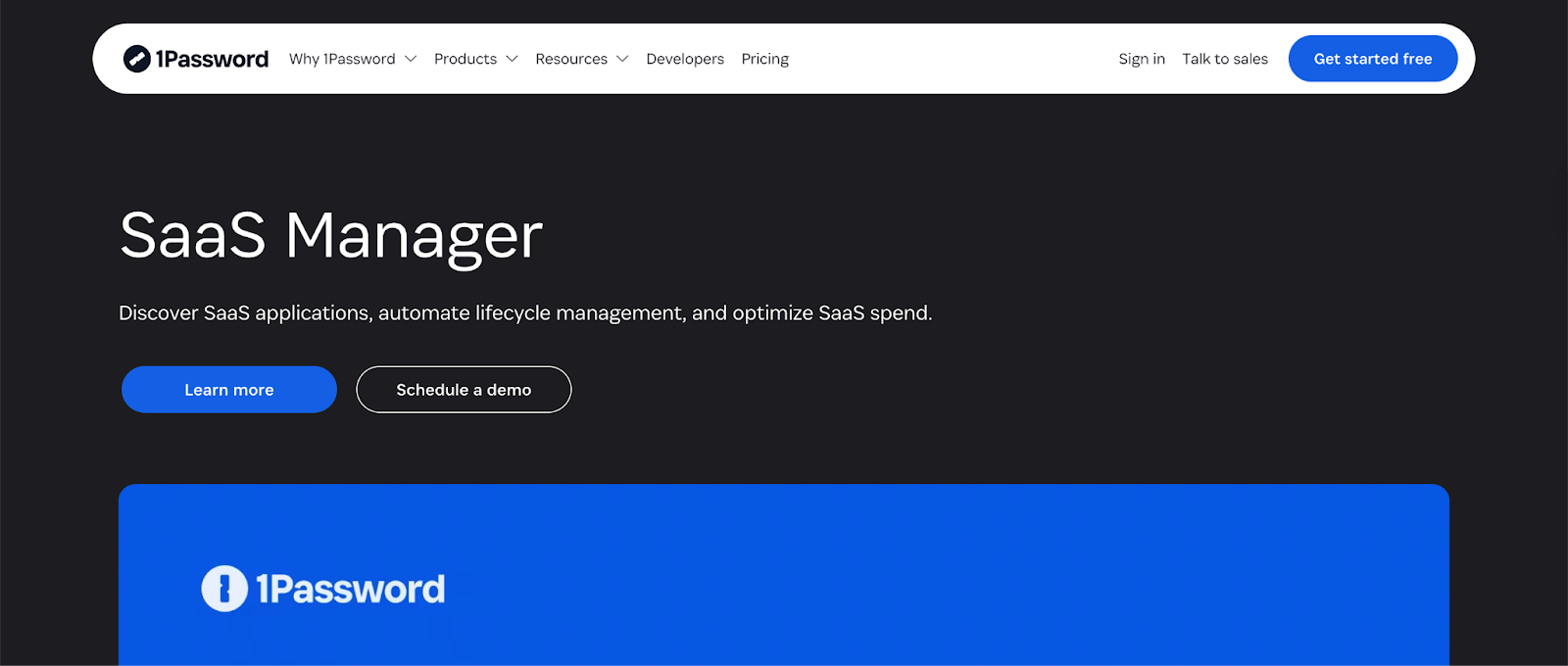Image resolution: width=1568 pixels, height=666 pixels.
Task: Go to the Pricing page
Action: [x=765, y=59]
